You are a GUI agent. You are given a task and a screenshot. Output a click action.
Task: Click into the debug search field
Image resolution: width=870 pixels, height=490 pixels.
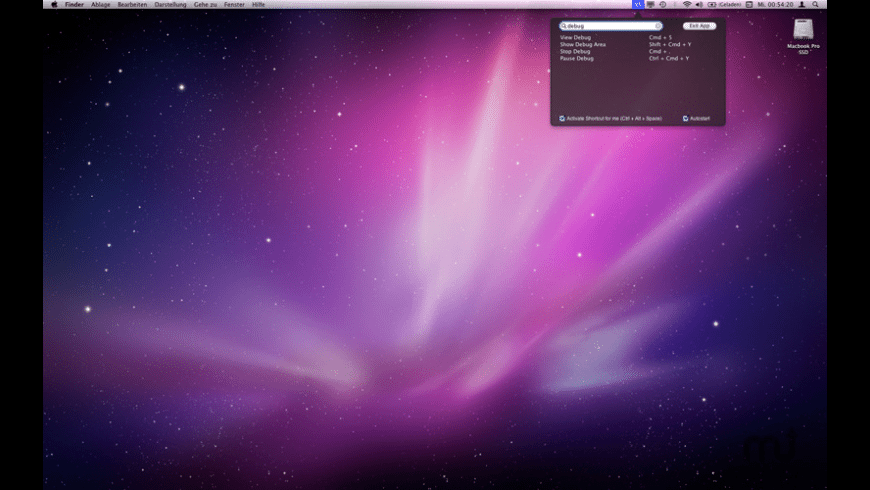tap(608, 26)
